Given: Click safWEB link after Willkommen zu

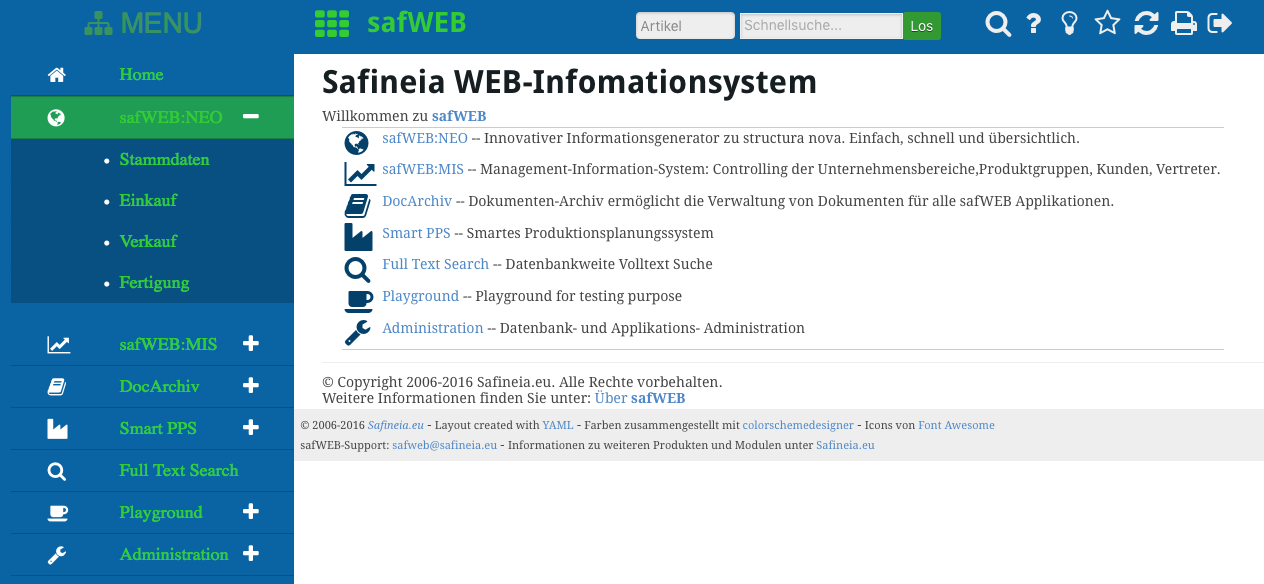Looking at the screenshot, I should tap(459, 116).
